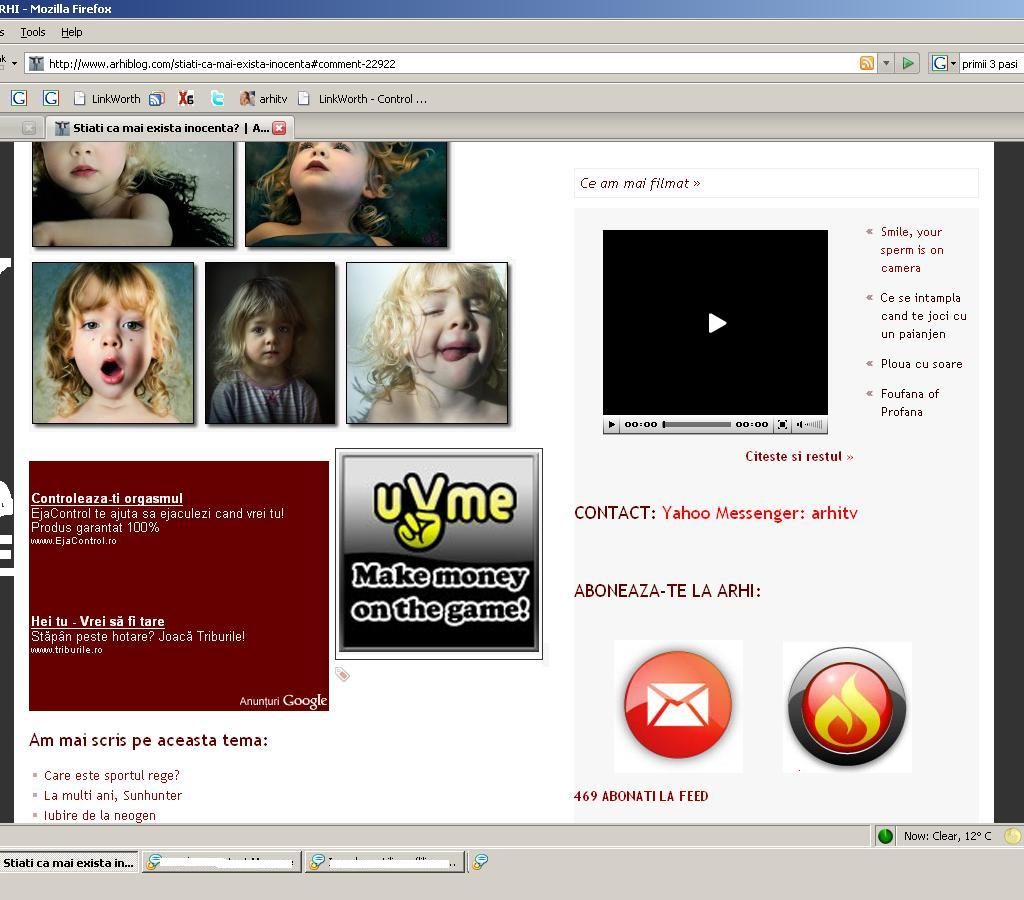Open the Tools menu
Screen dimensions: 1024x900
(33, 32)
